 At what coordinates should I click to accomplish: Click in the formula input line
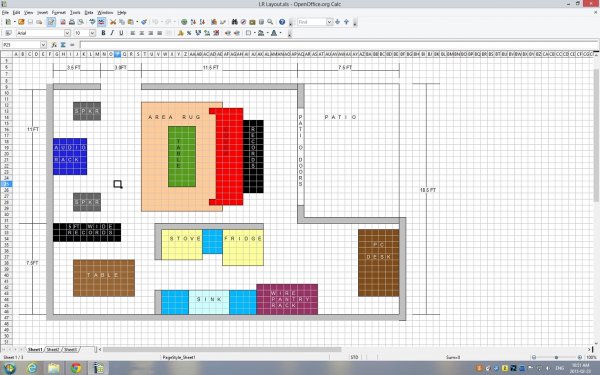tap(339, 45)
